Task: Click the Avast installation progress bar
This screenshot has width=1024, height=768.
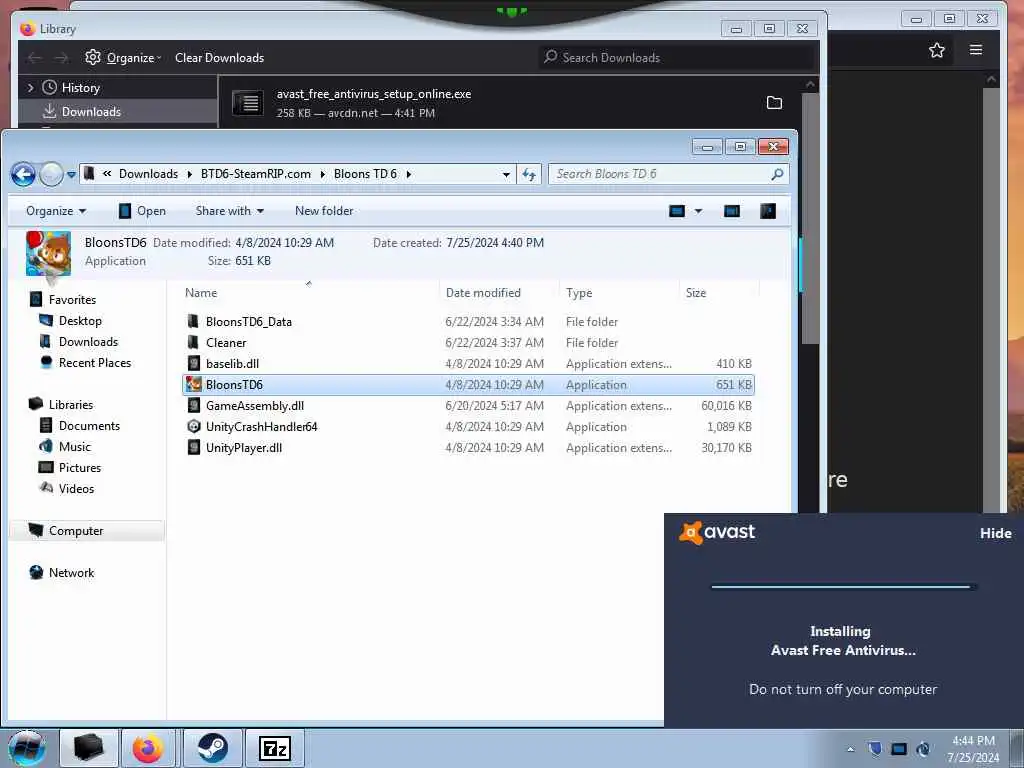Action: [x=844, y=586]
